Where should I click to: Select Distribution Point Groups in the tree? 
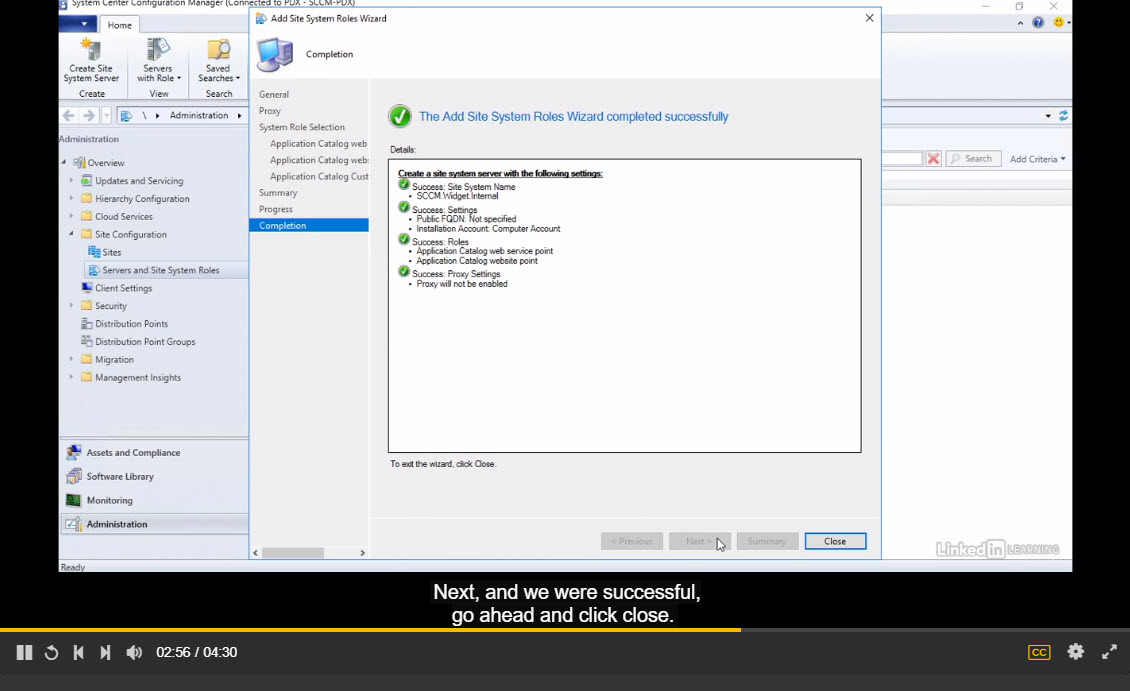tap(145, 342)
